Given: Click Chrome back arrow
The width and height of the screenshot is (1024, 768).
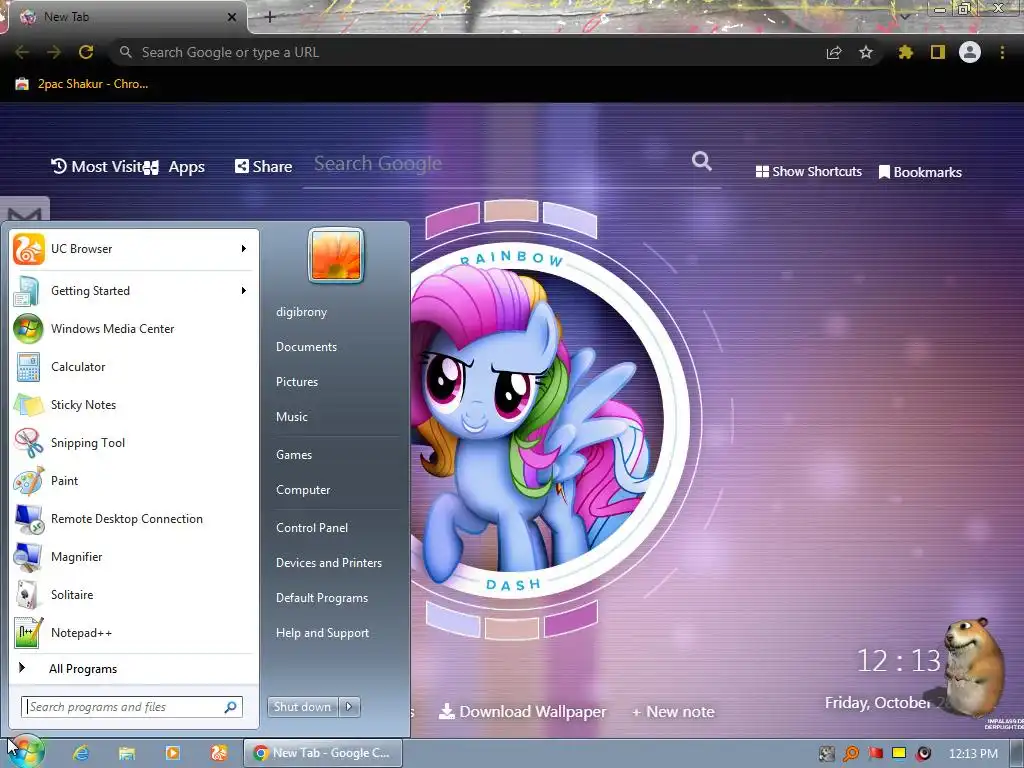Looking at the screenshot, I should click(x=22, y=52).
